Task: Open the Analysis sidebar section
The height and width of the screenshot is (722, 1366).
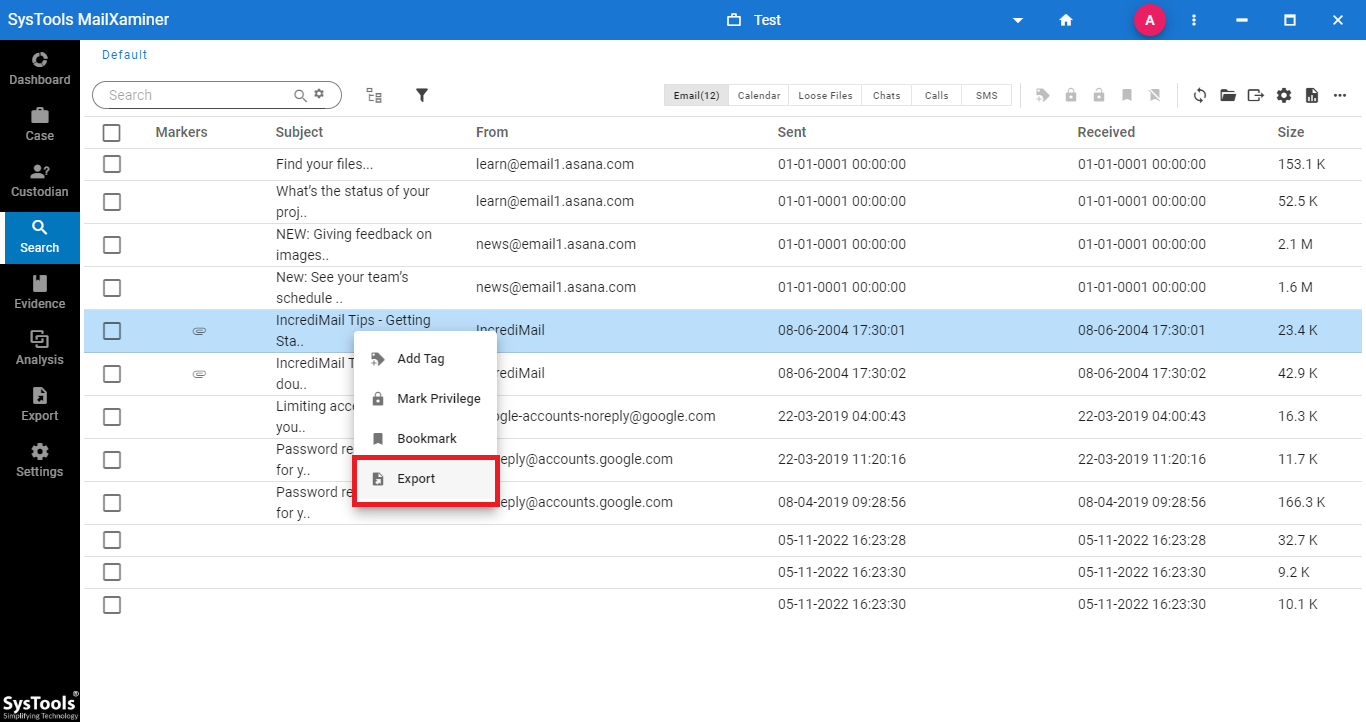Action: click(x=40, y=348)
